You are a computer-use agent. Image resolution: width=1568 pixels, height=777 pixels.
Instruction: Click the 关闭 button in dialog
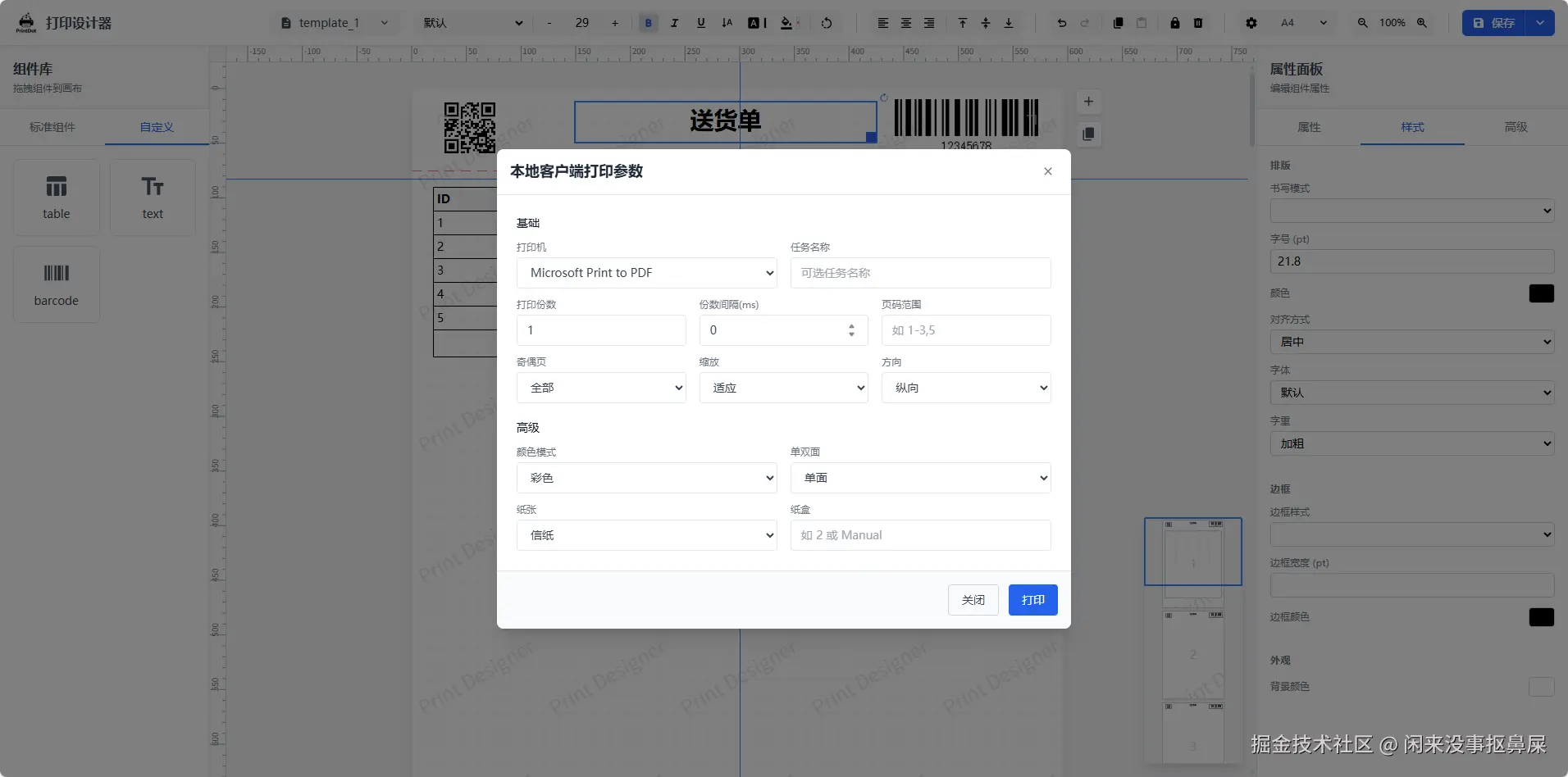[973, 600]
